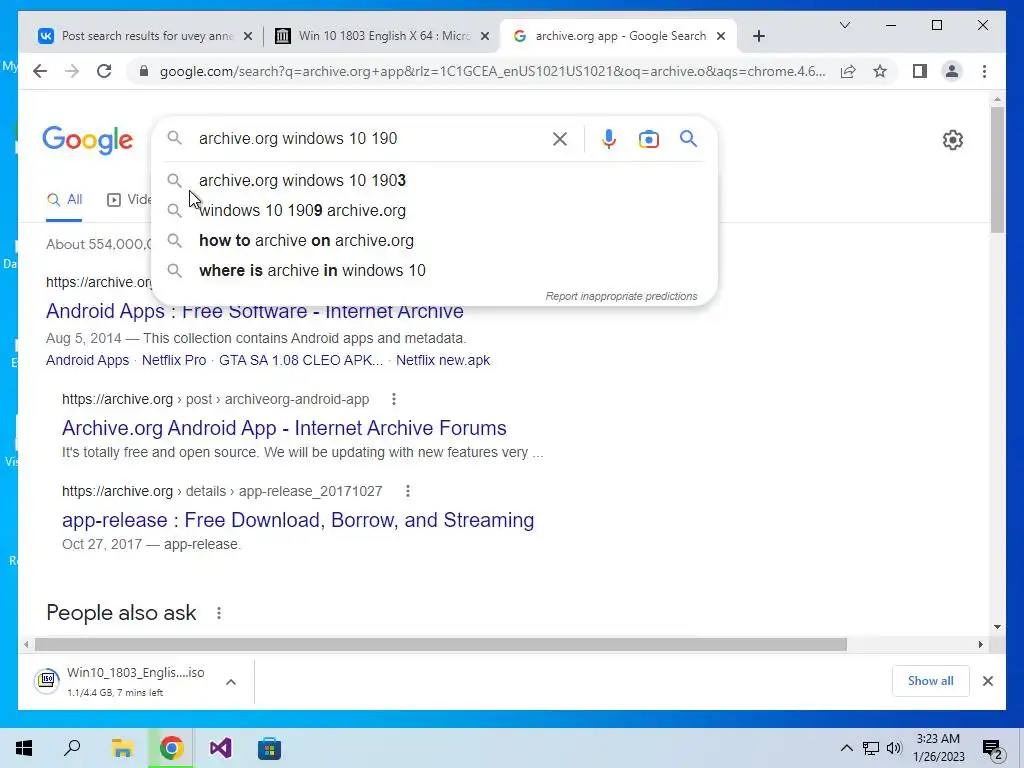Open People also ask options menu

point(219,613)
